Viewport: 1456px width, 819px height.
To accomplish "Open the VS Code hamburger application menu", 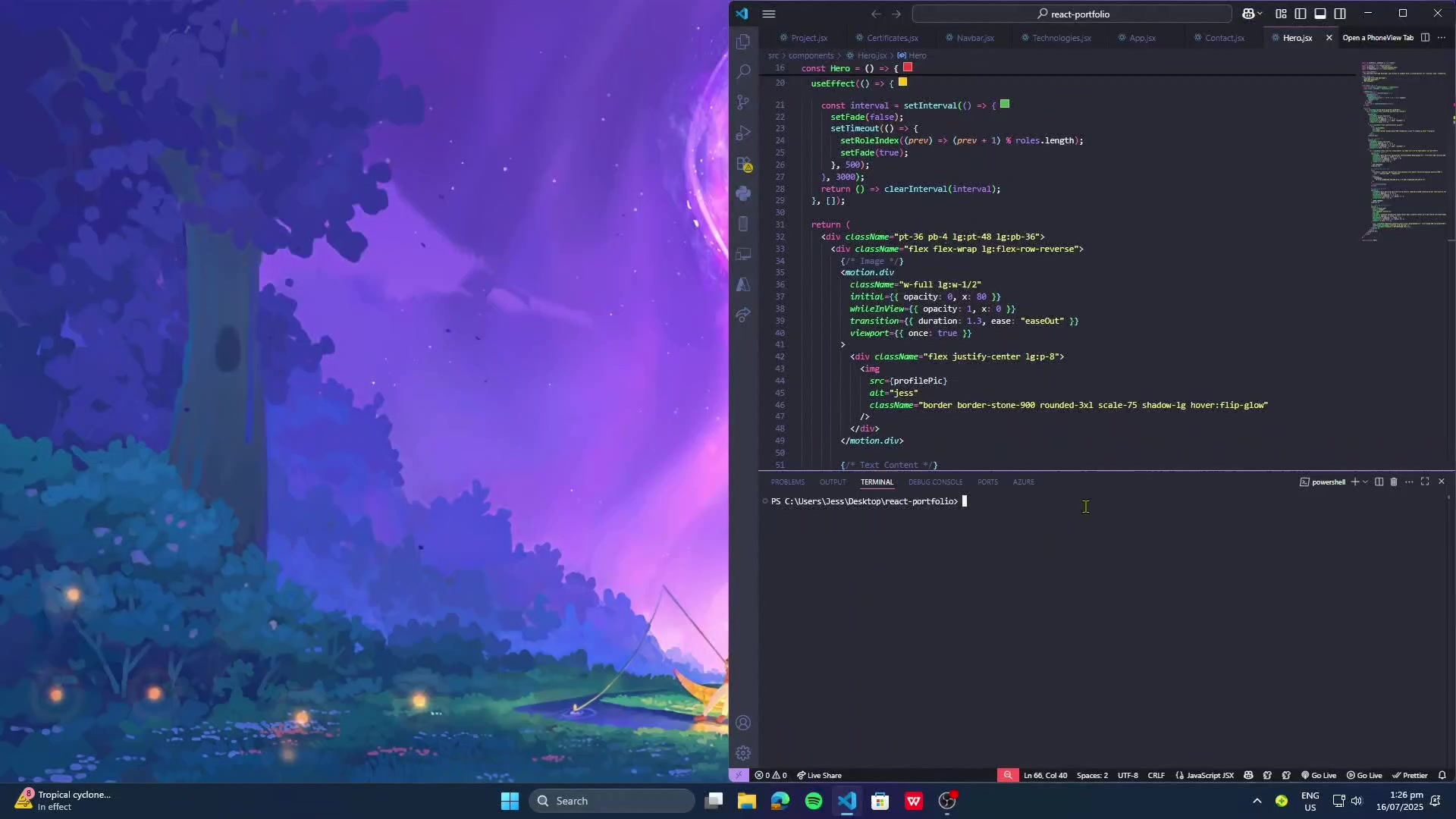I will [x=768, y=14].
